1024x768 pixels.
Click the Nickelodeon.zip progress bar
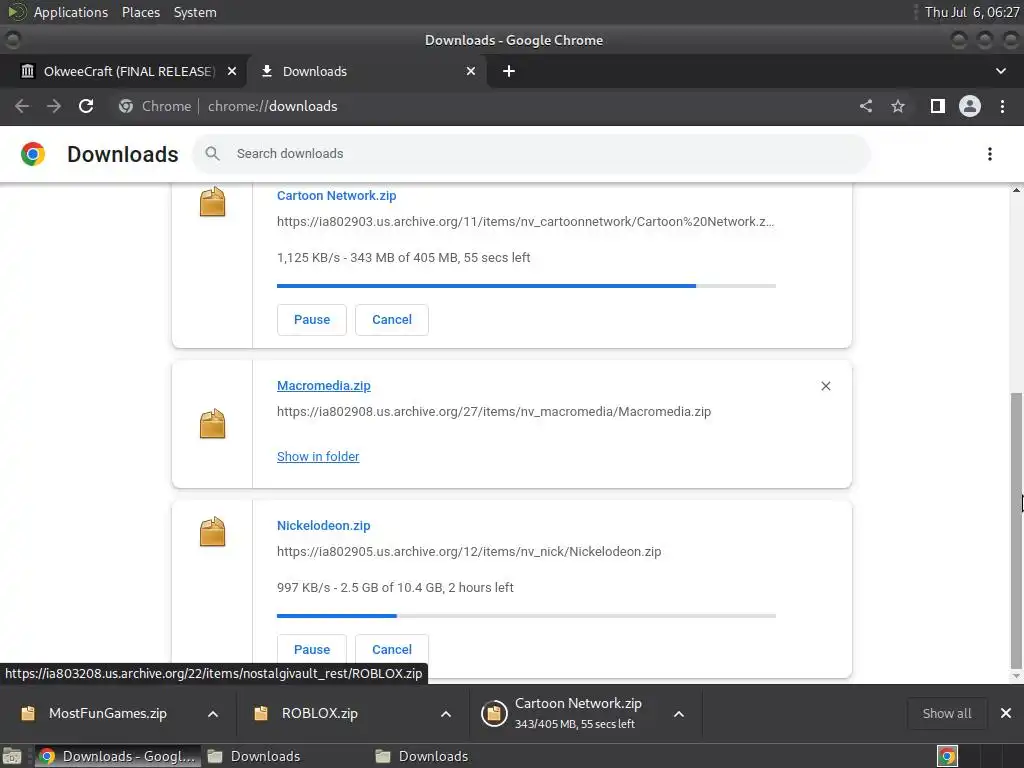tap(526, 616)
